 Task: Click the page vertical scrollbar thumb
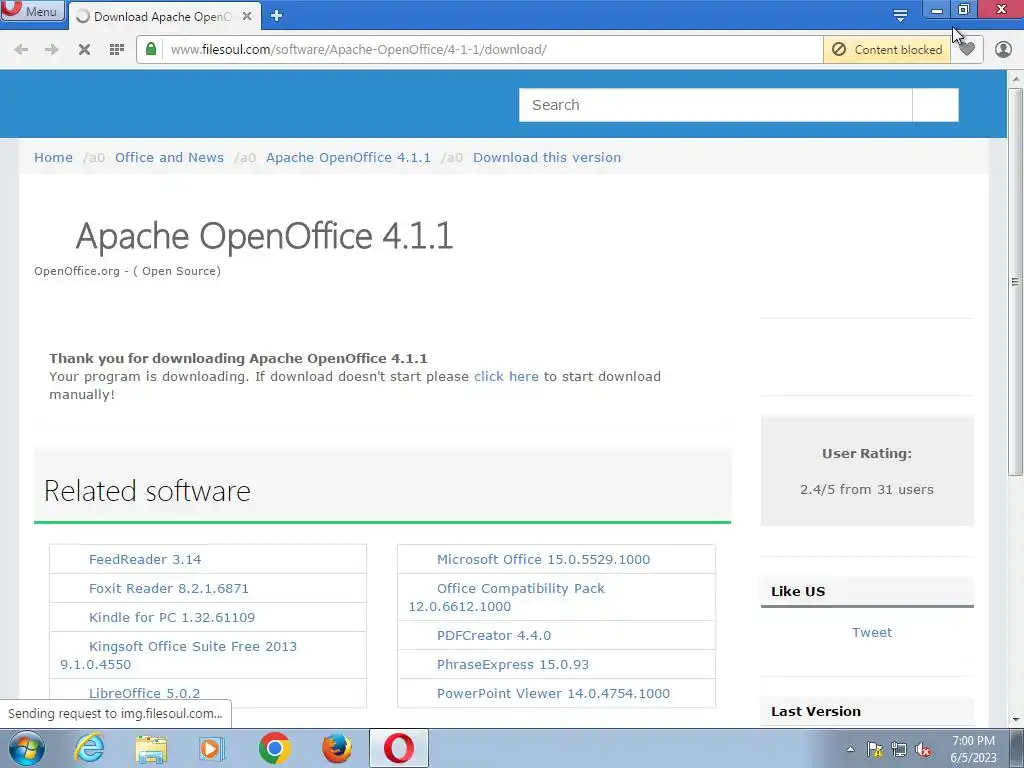[1015, 281]
